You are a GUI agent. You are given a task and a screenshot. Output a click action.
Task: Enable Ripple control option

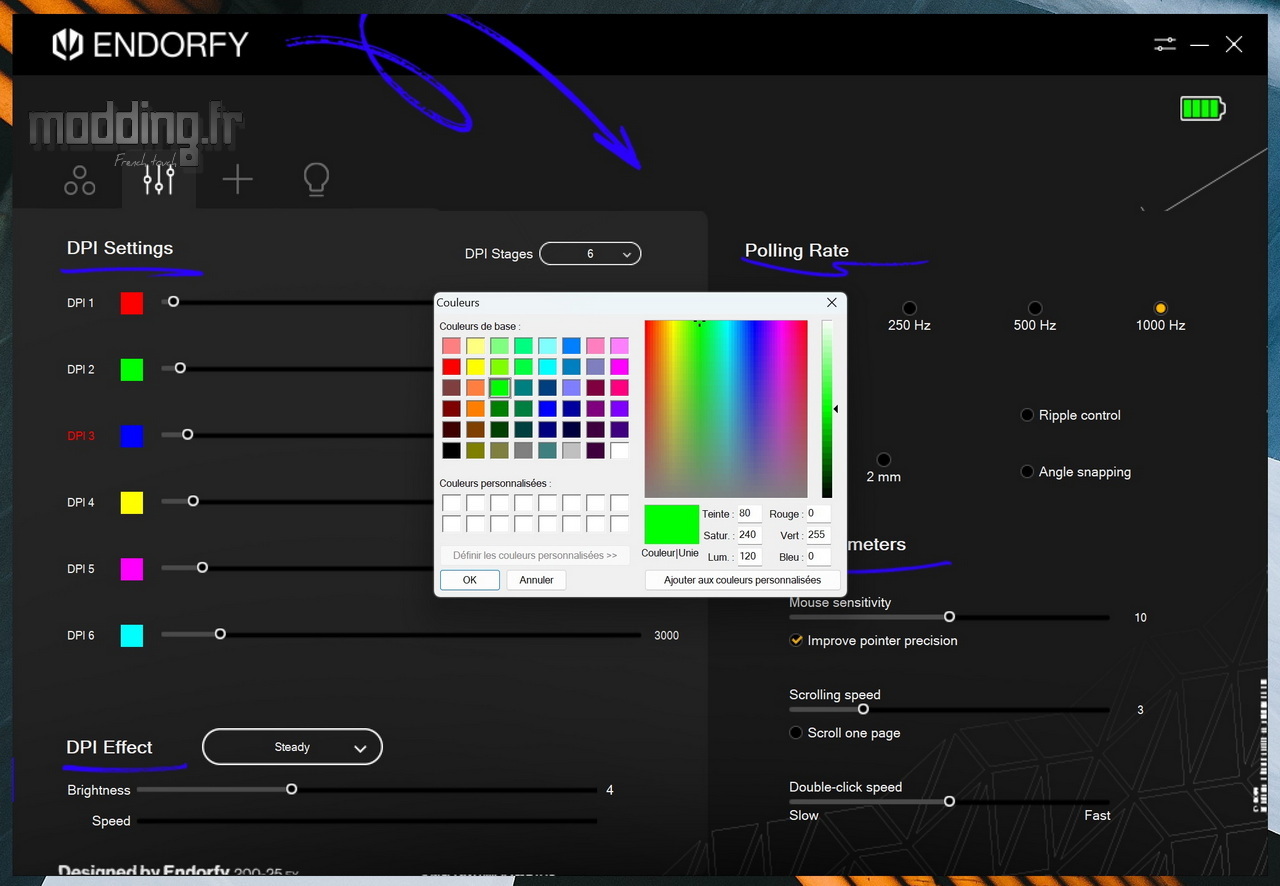pyautogui.click(x=1027, y=415)
